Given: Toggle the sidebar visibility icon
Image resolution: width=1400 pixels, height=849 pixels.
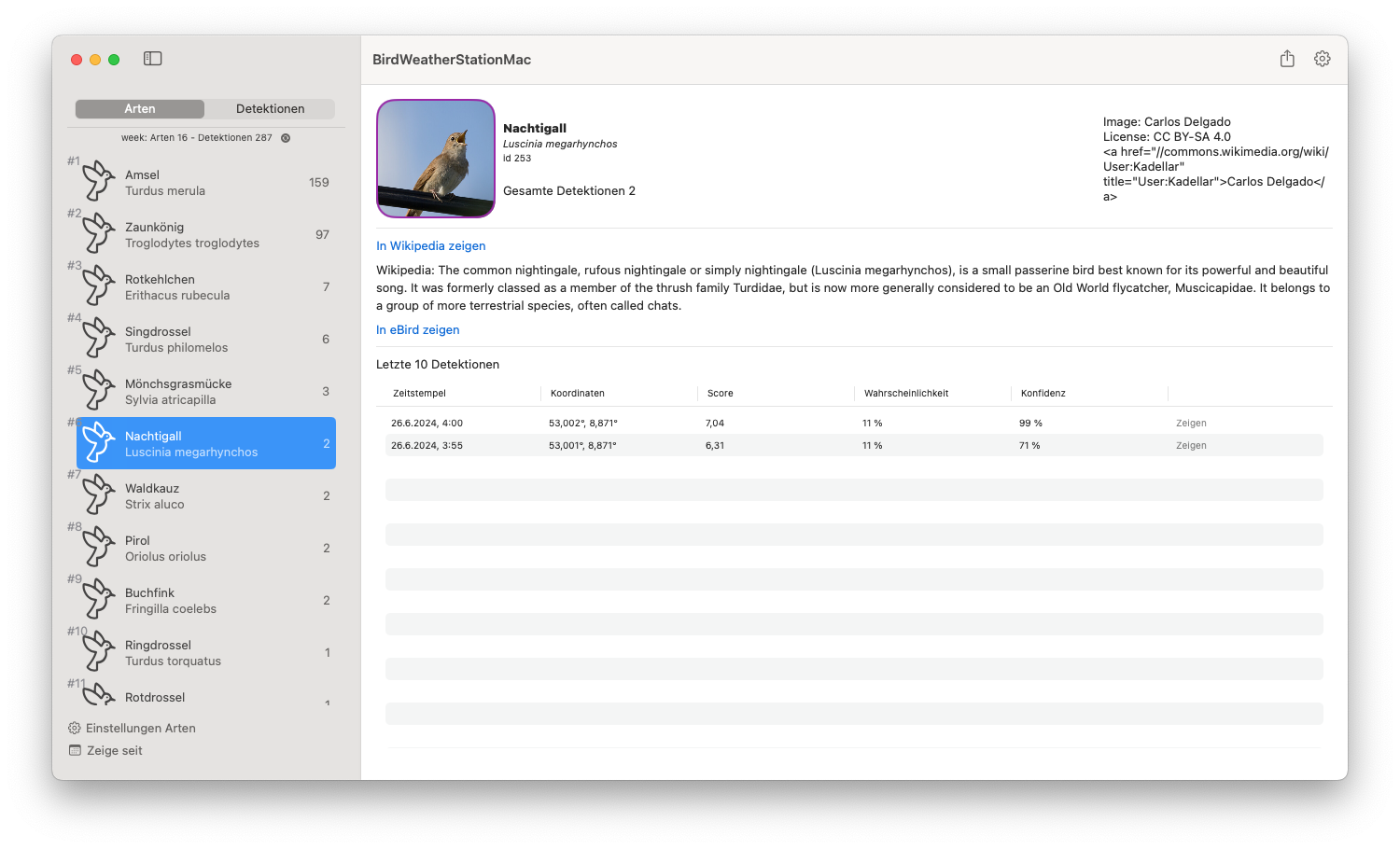Looking at the screenshot, I should pos(152,58).
